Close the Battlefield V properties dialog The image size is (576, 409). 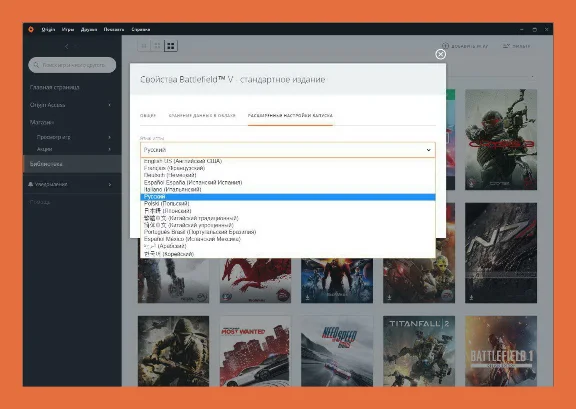coord(440,54)
